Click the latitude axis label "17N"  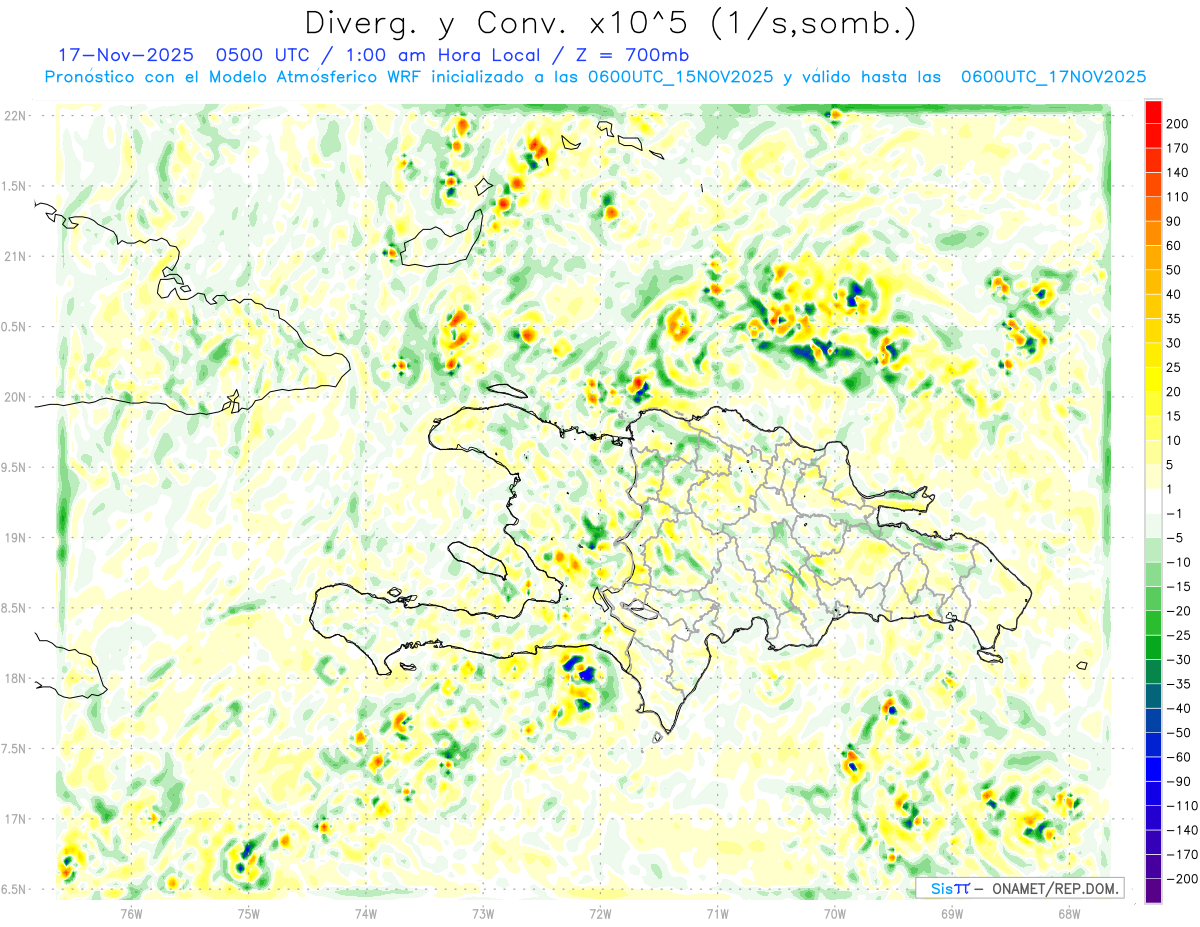pos(16,819)
